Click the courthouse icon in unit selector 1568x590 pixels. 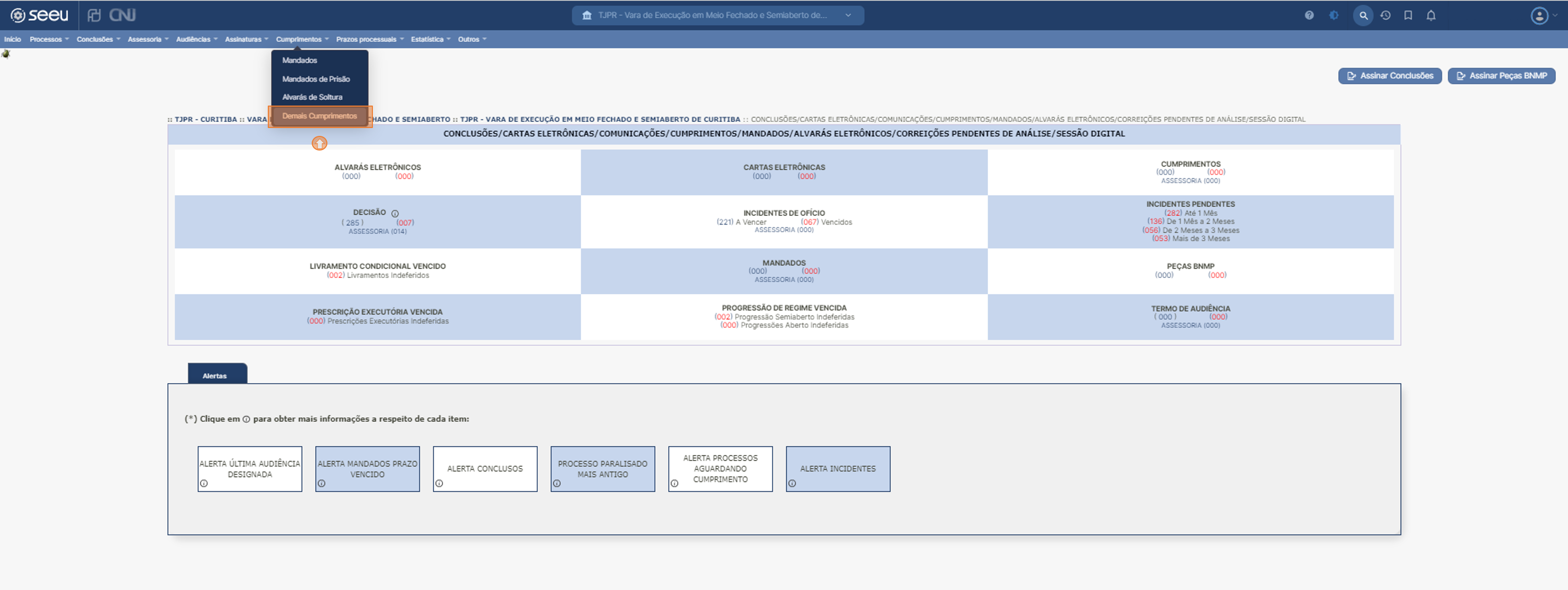(x=587, y=15)
